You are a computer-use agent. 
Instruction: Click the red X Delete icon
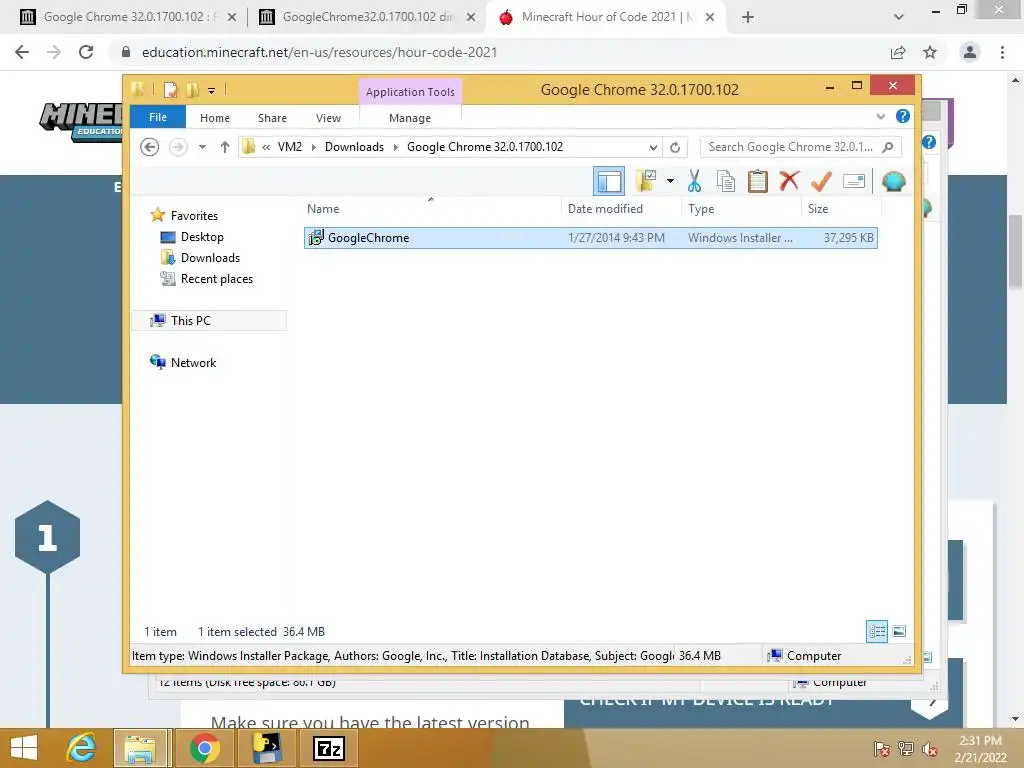(789, 180)
